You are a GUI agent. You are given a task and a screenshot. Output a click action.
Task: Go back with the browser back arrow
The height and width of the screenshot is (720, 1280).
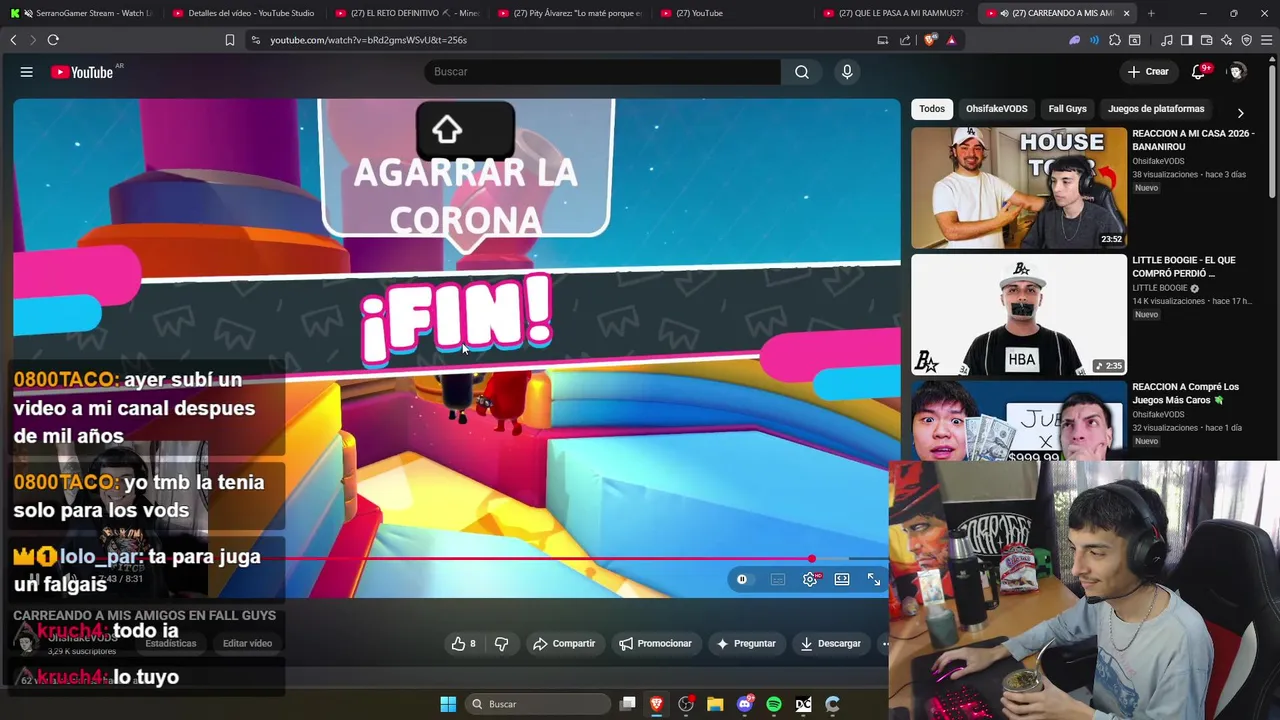tap(13, 40)
